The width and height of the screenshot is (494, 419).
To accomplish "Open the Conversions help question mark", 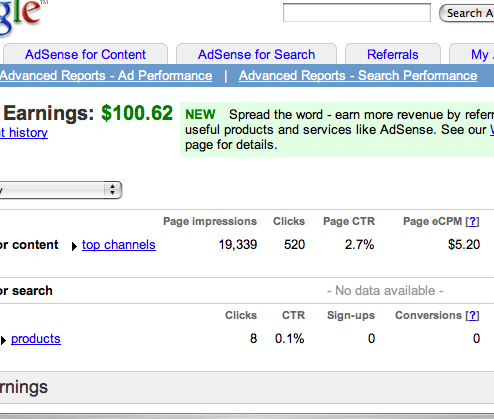I will (472, 315).
